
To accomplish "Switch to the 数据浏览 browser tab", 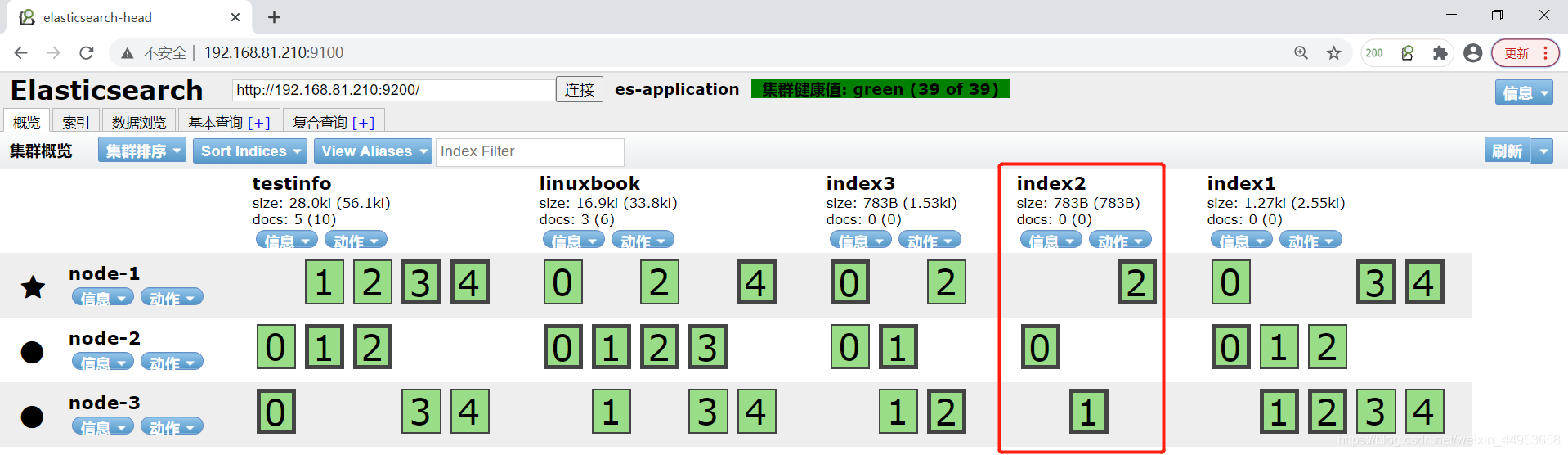I will point(139,122).
